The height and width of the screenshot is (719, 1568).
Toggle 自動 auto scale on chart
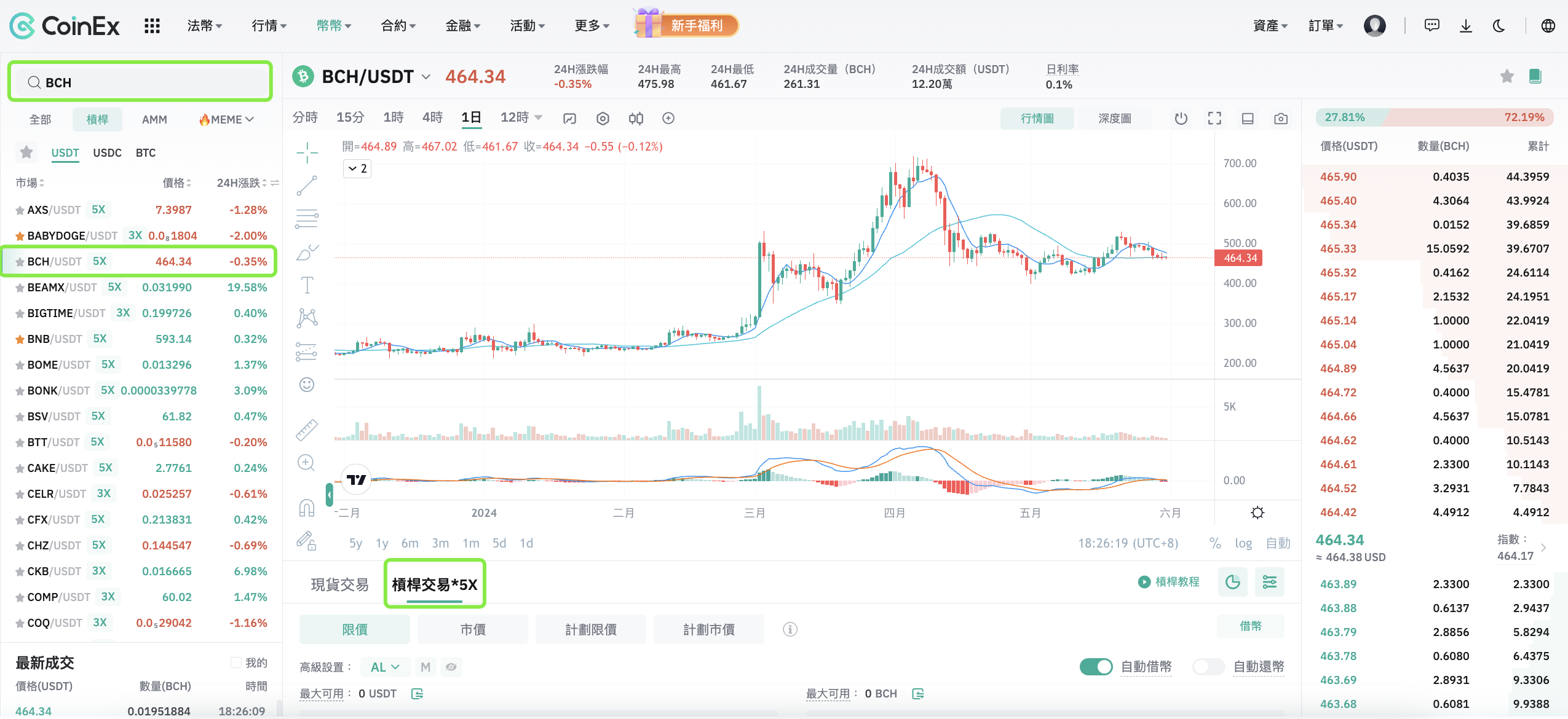click(x=1278, y=543)
